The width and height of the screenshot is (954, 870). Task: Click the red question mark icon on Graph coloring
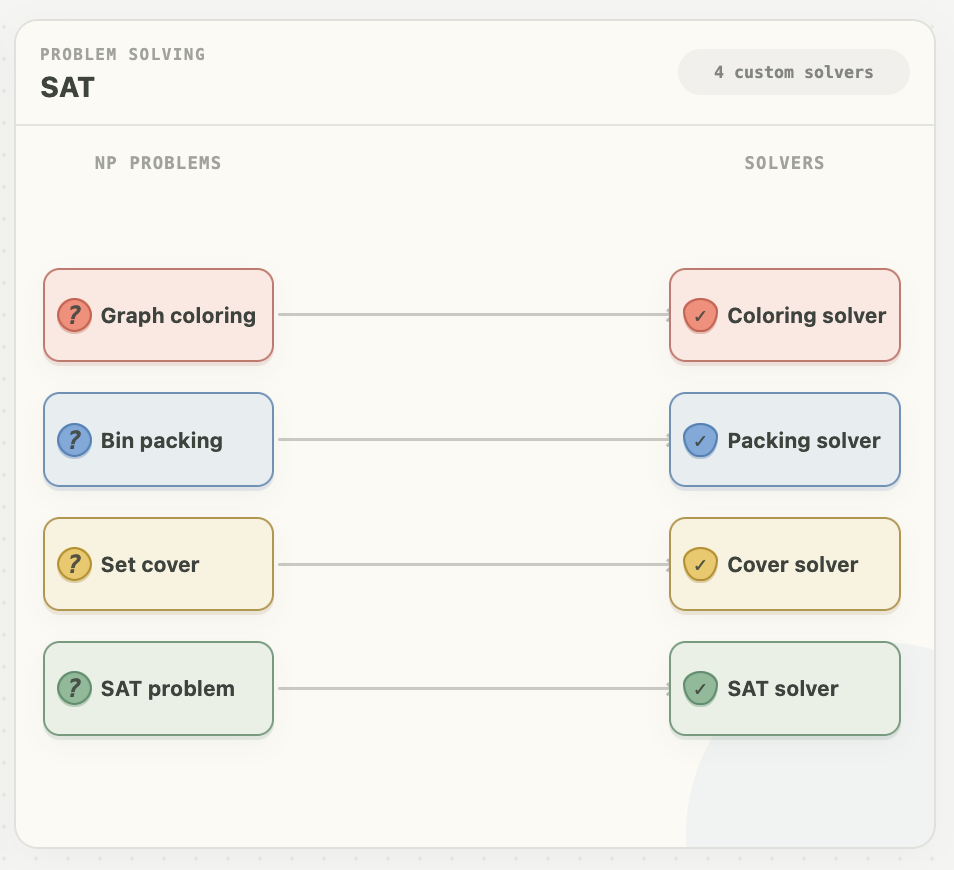point(74,315)
